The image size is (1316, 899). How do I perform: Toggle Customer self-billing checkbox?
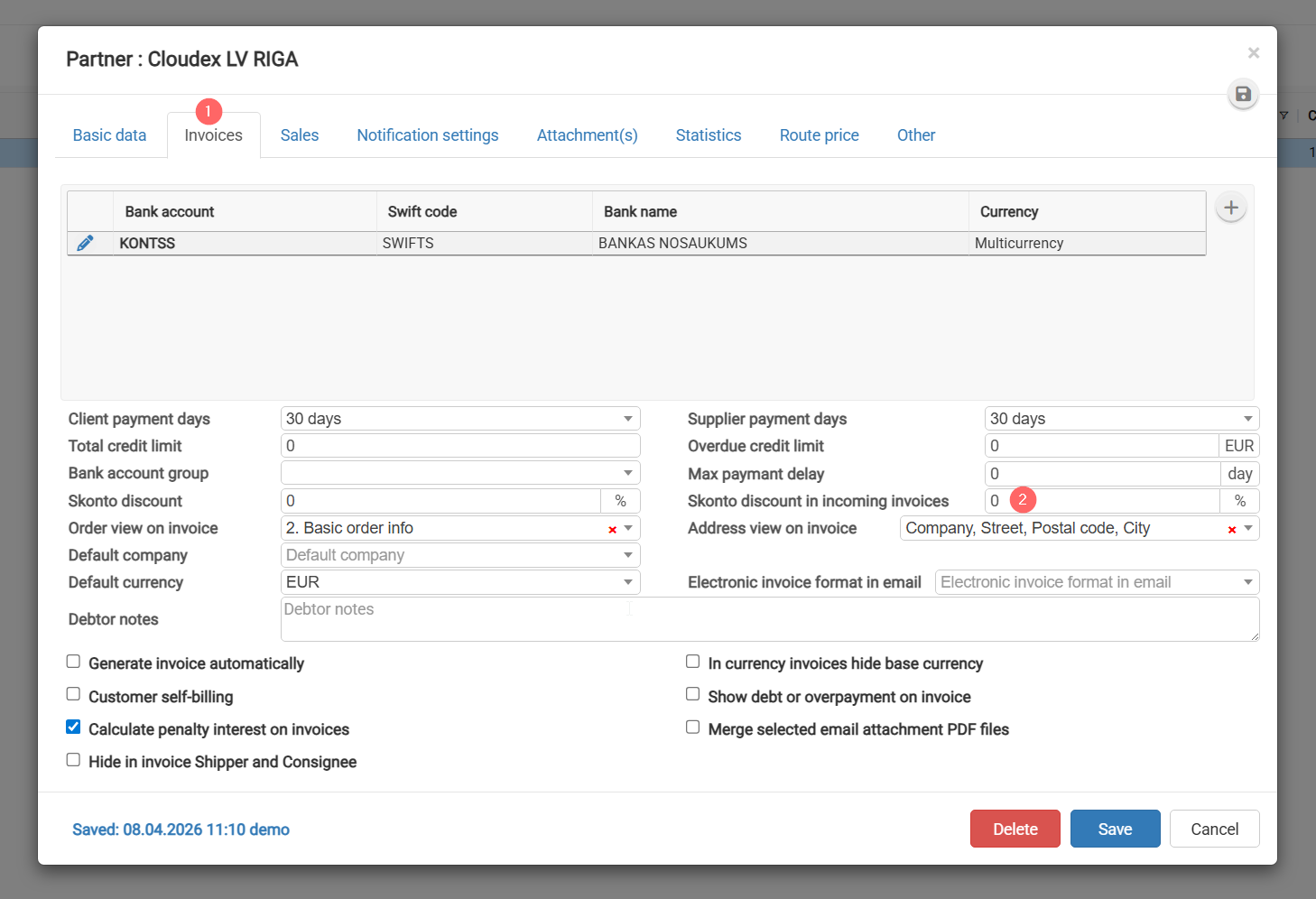point(73,694)
